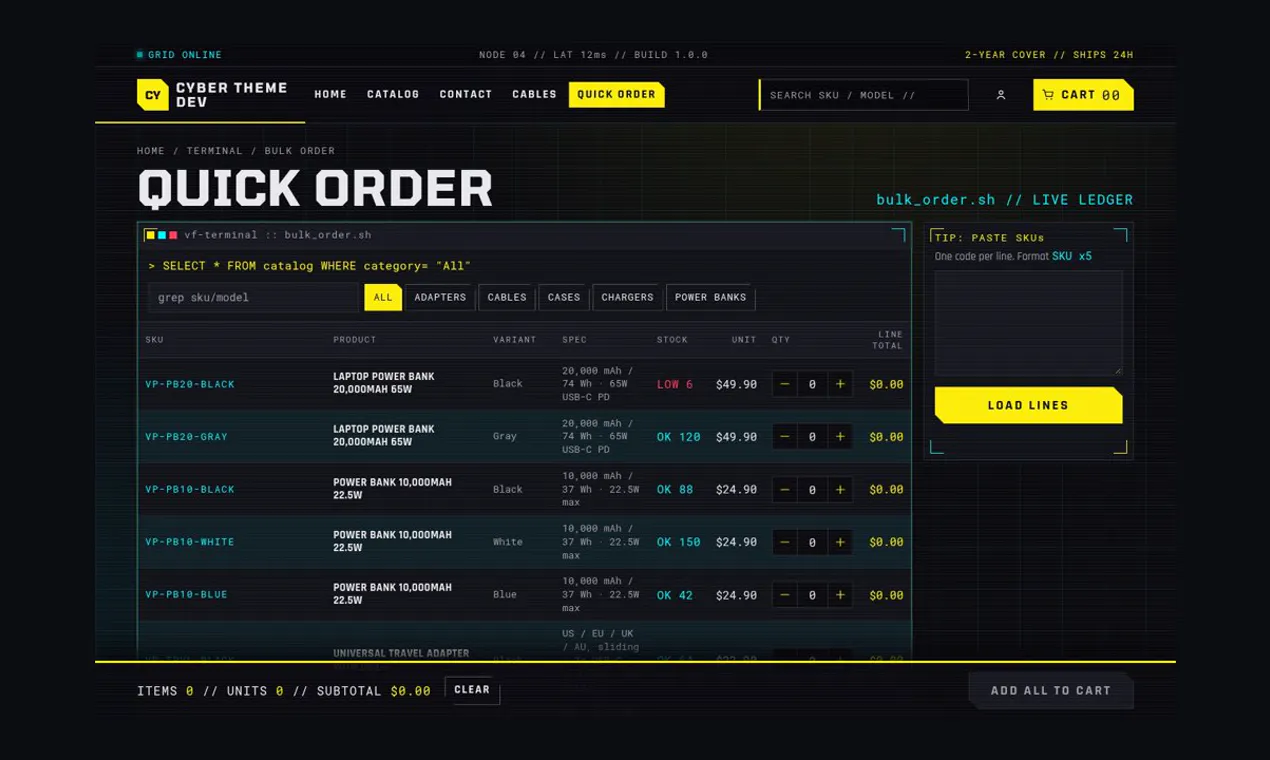
Task: Decrease quantity for VP-PB10-BLUE
Action: 785,595
